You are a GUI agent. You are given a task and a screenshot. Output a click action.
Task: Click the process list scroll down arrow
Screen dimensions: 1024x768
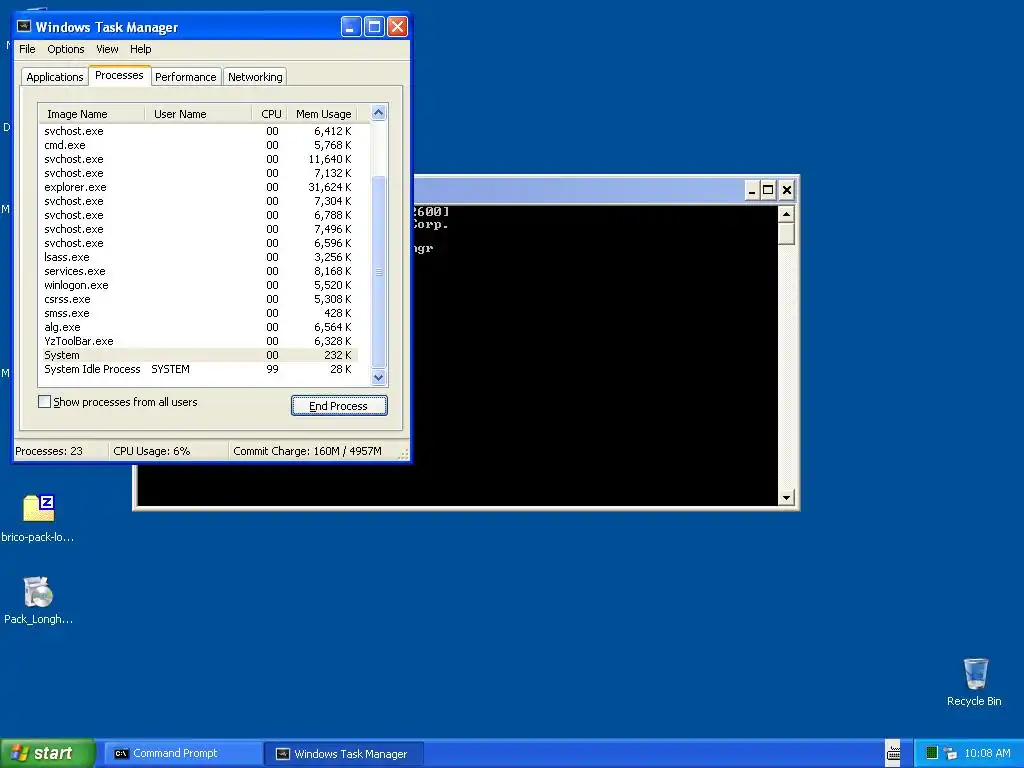point(378,377)
